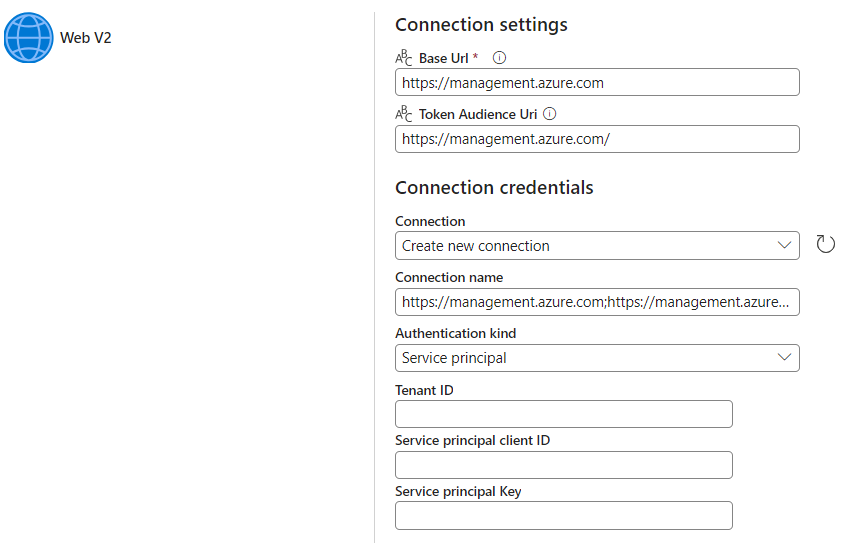Click the ABC text type icon beside Token Audience Uri
The image size is (847, 543).
[404, 114]
